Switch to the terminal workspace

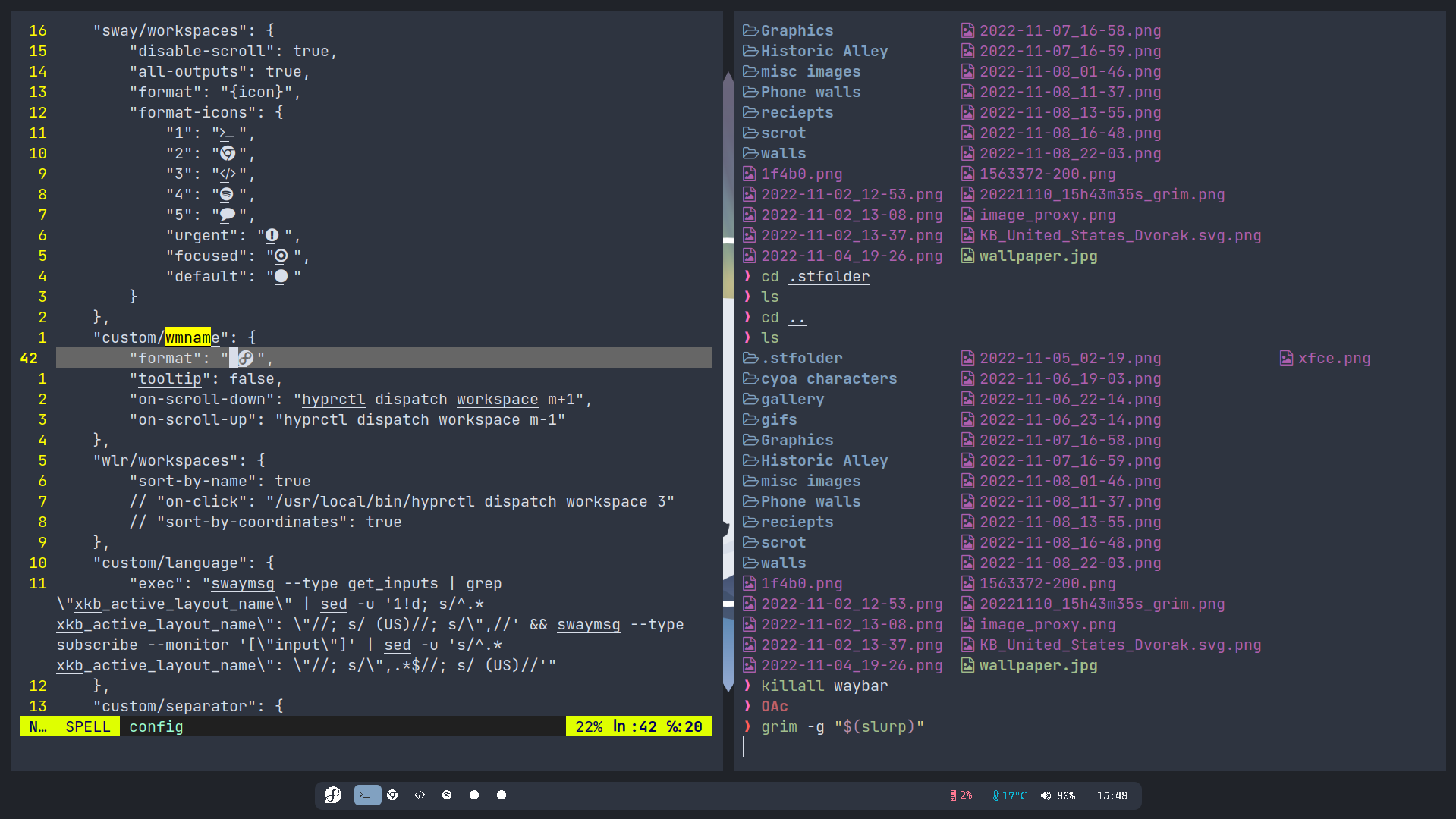pos(367,795)
